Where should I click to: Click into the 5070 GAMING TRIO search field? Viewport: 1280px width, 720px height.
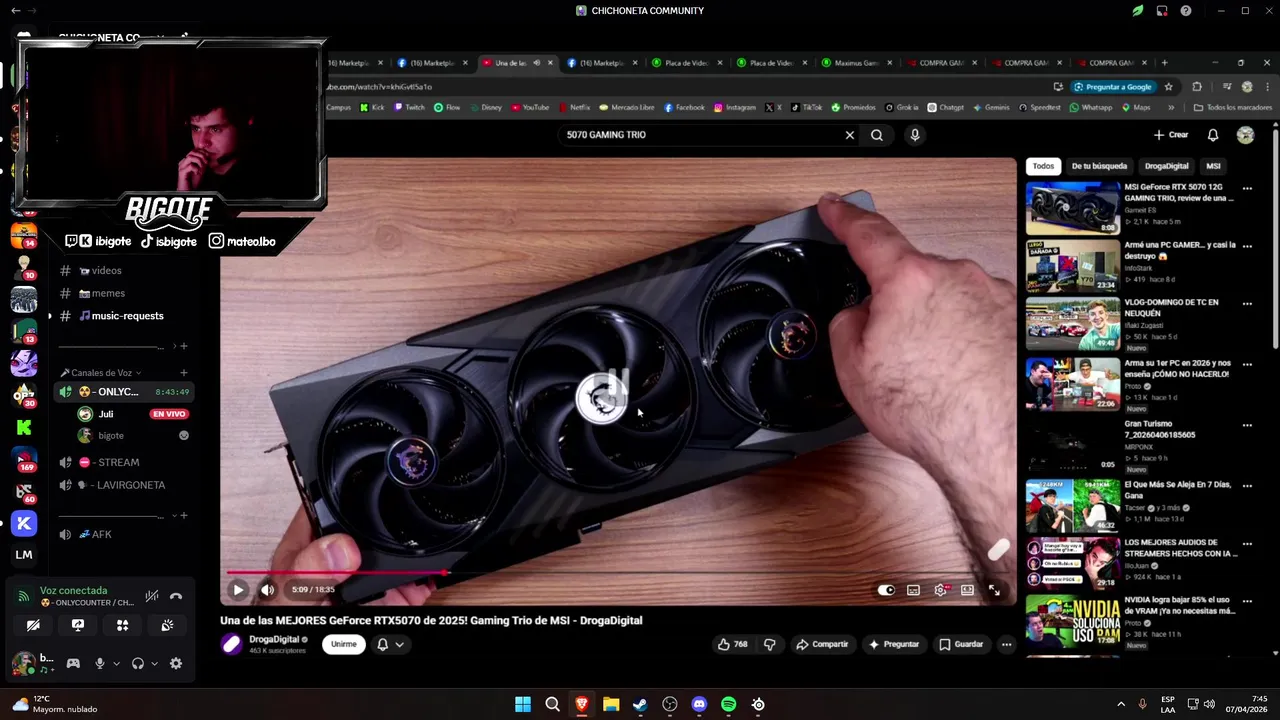point(700,135)
